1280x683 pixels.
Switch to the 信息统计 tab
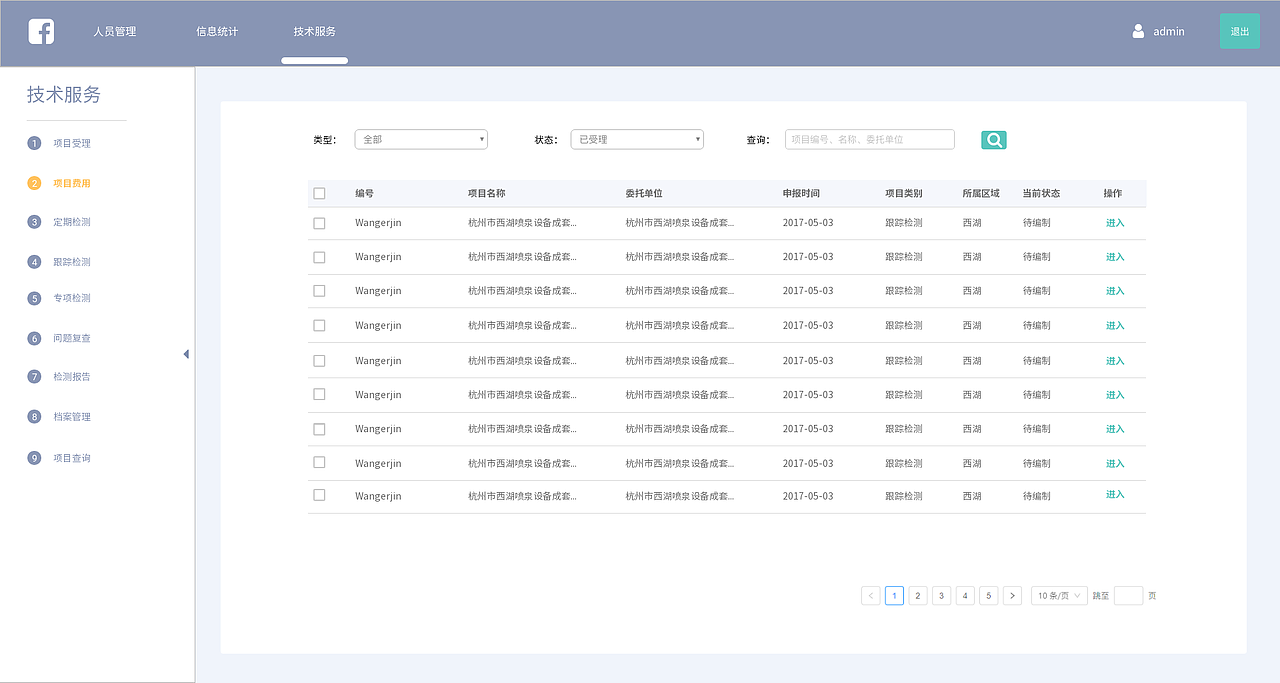click(x=218, y=30)
